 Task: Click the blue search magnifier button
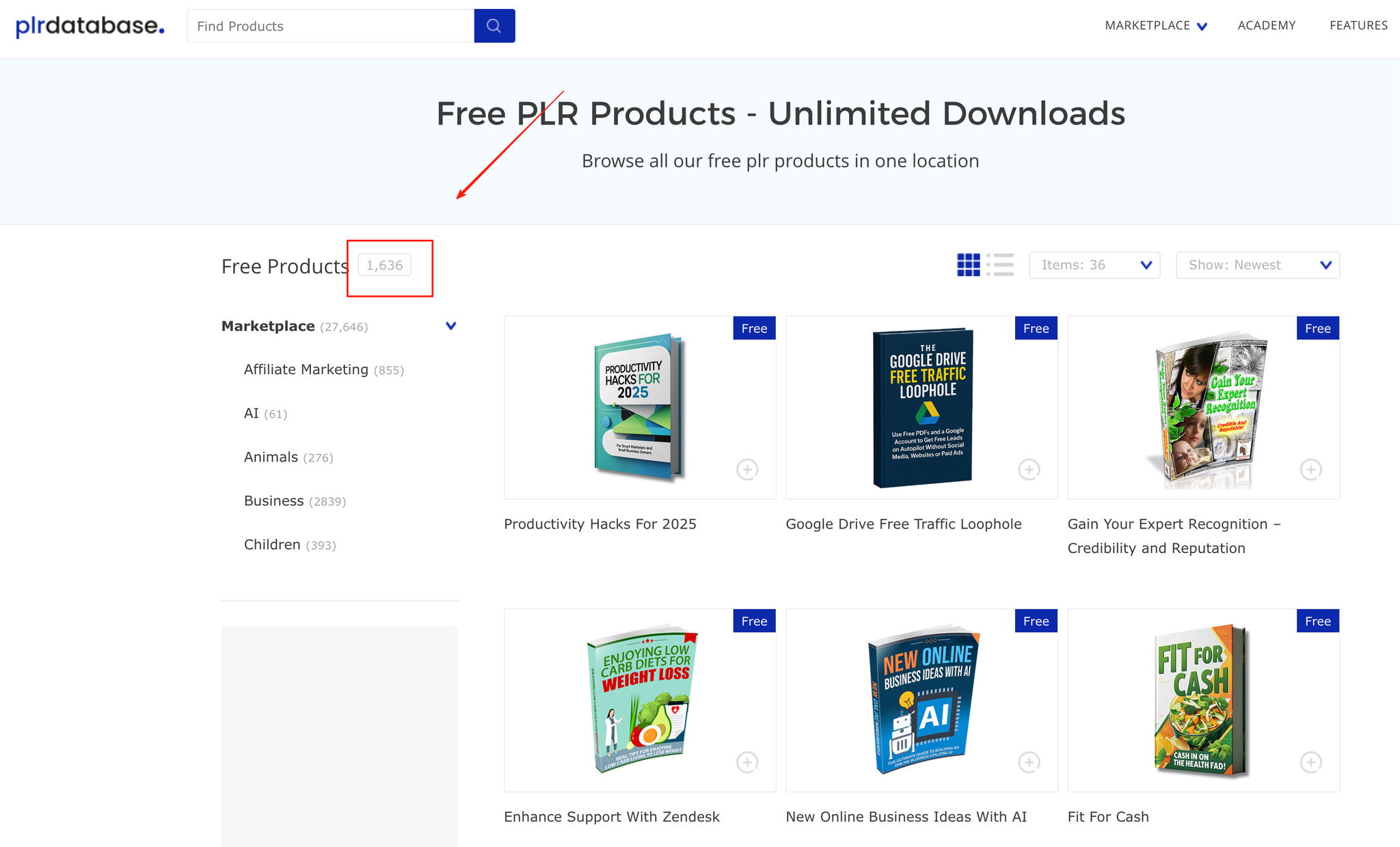(x=494, y=26)
